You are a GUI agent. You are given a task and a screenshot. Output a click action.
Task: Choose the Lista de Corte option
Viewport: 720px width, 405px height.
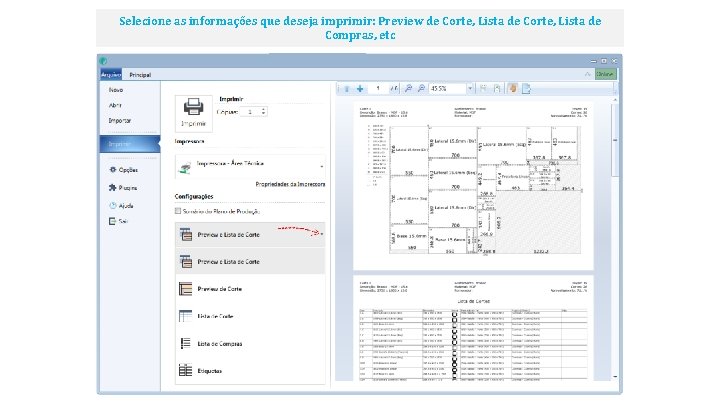click(250, 316)
